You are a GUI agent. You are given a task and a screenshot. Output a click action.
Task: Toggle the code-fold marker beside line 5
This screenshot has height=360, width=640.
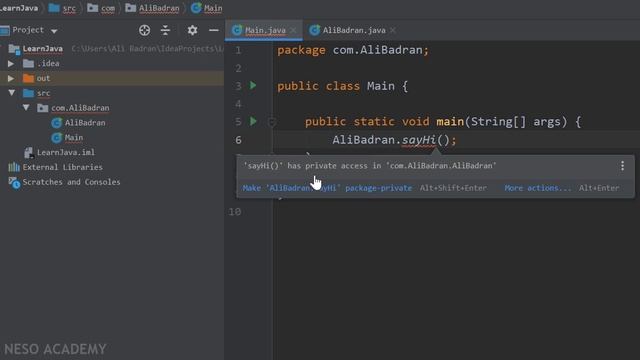tap(271, 122)
